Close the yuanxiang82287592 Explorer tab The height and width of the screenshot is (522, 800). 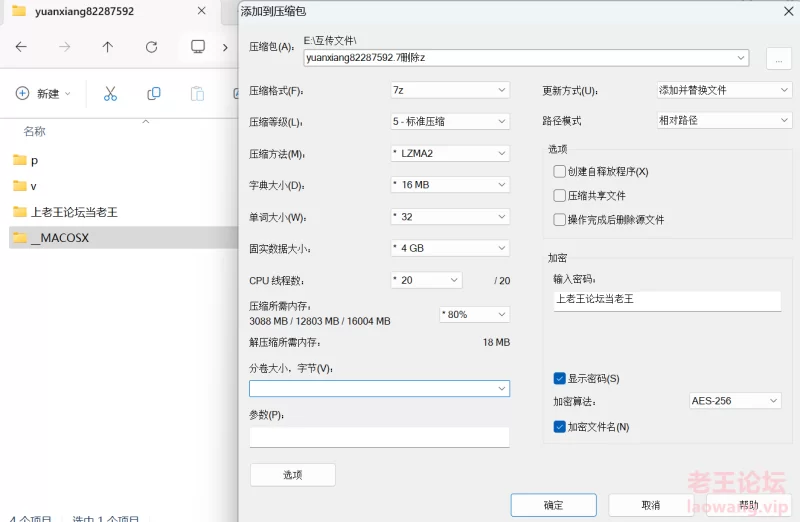coord(202,11)
